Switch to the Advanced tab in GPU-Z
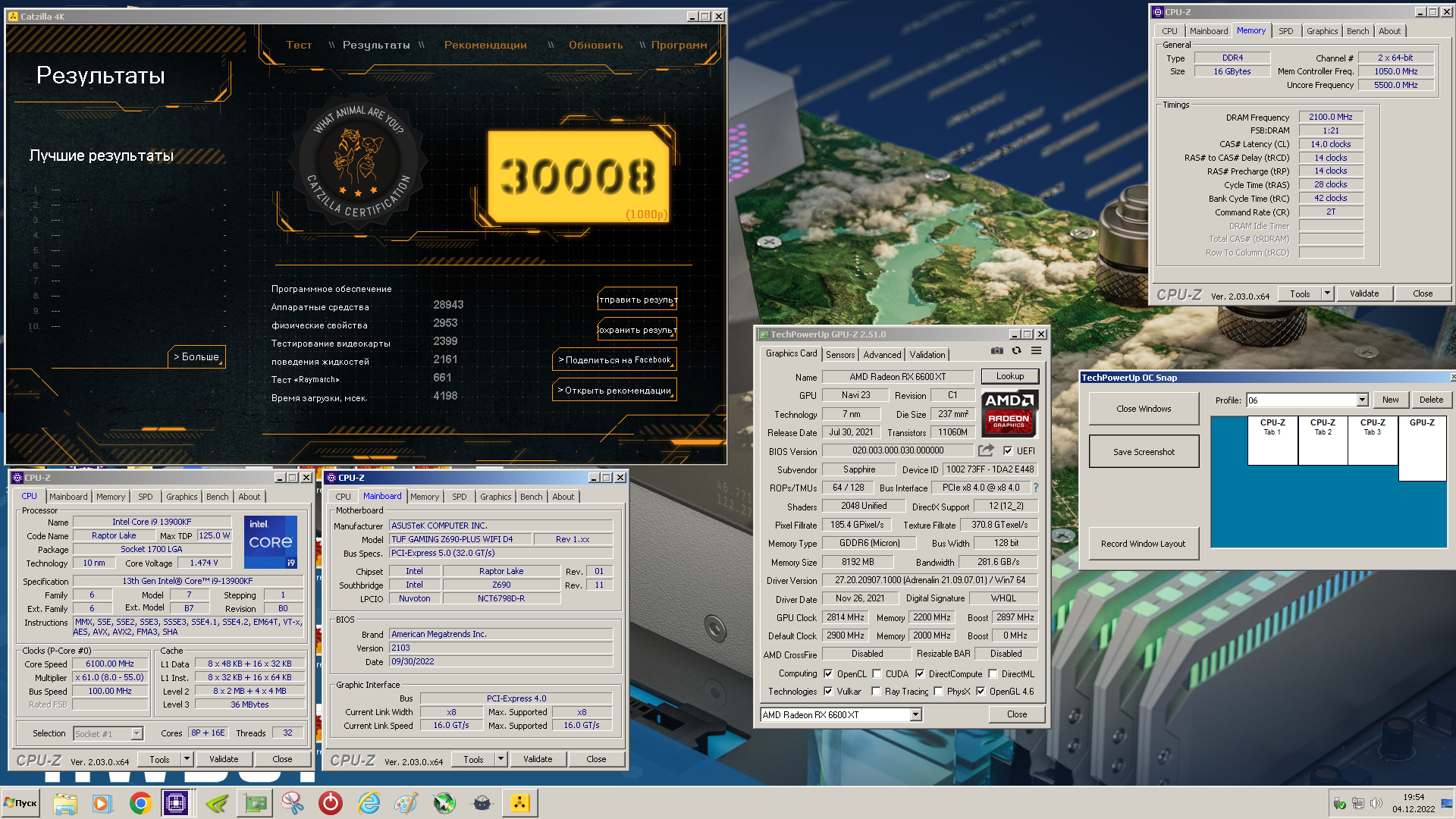This screenshot has width=1456, height=819. point(882,354)
